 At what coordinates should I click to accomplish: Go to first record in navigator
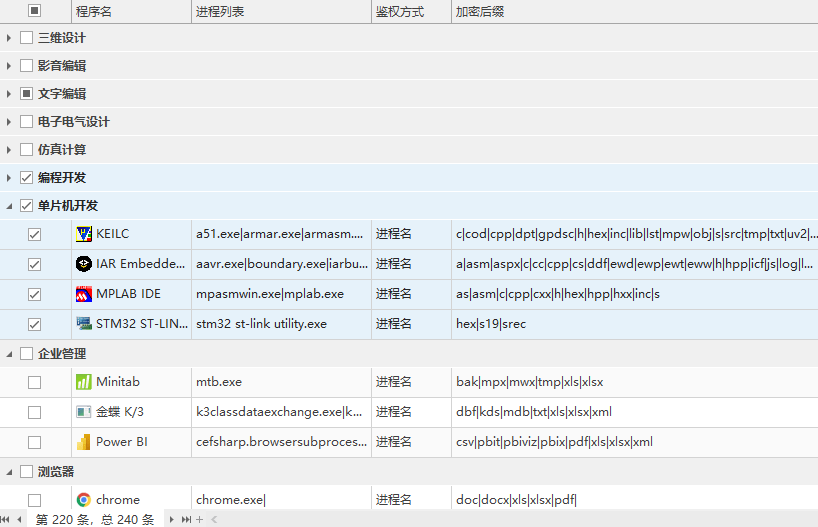tap(5, 519)
